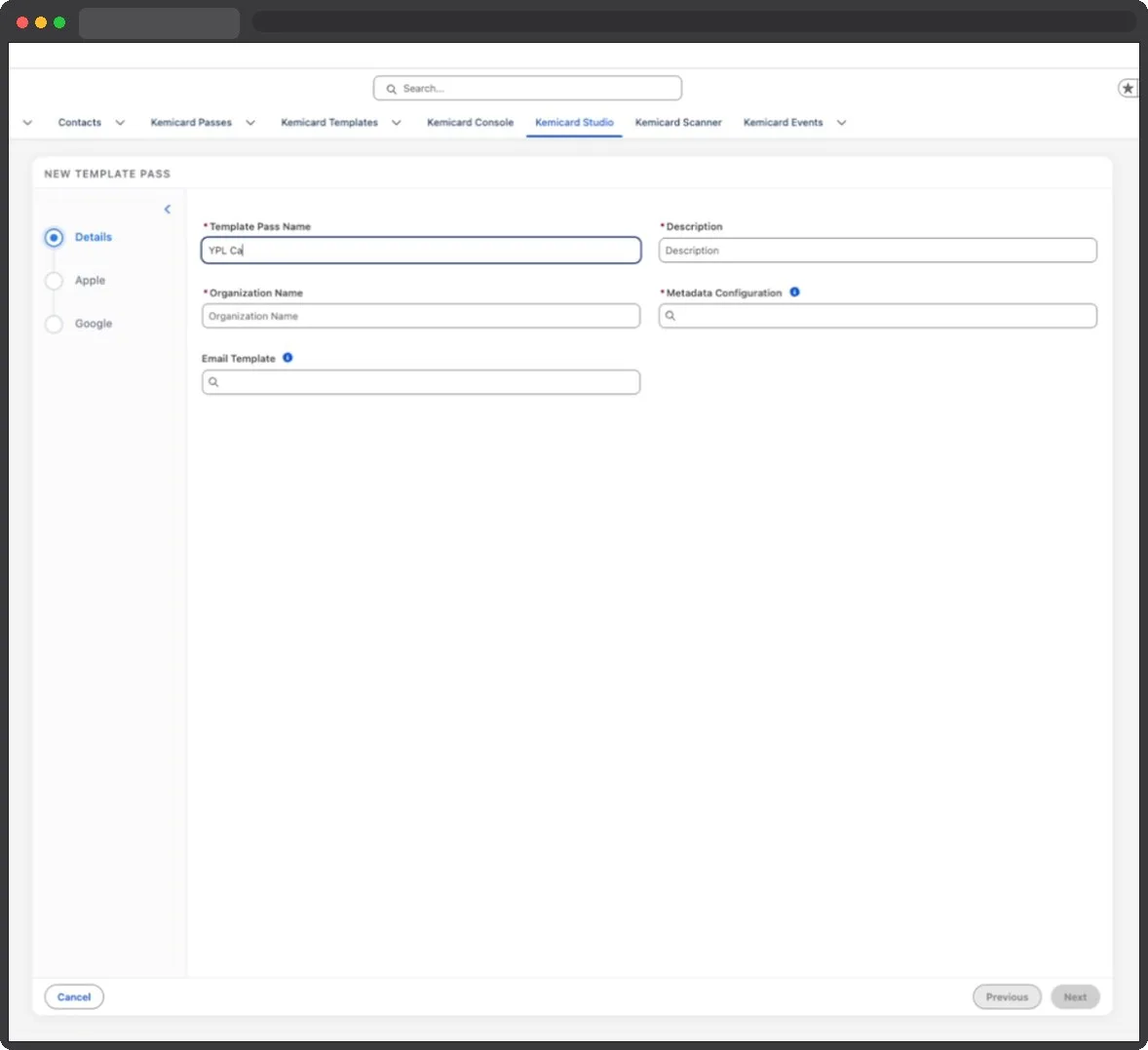The height and width of the screenshot is (1050, 1148).
Task: Click the Metadata Configuration info icon
Action: pos(794,292)
